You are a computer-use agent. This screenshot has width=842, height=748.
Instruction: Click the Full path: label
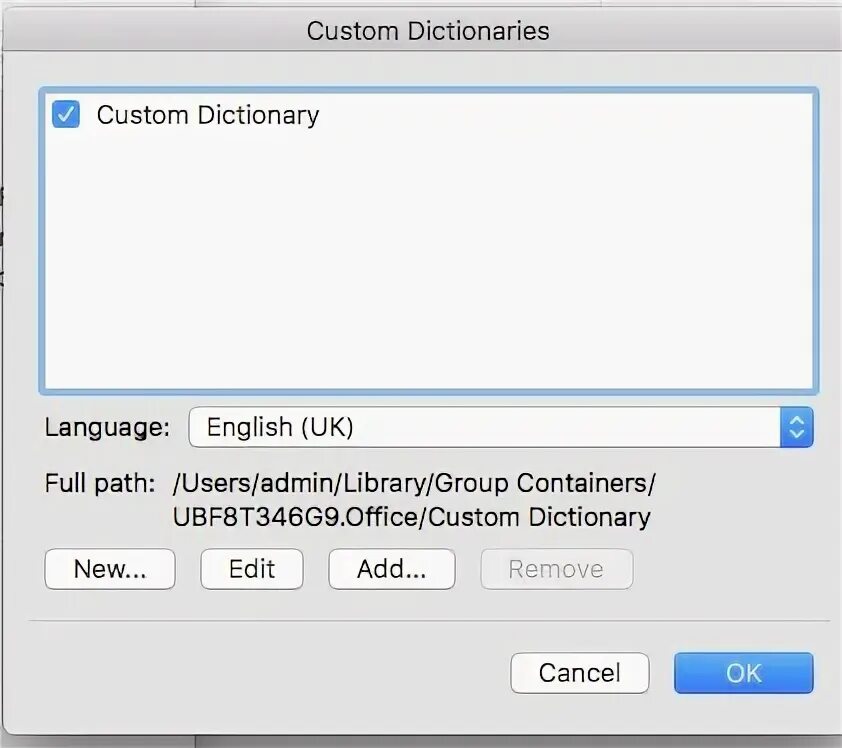pyautogui.click(x=100, y=483)
